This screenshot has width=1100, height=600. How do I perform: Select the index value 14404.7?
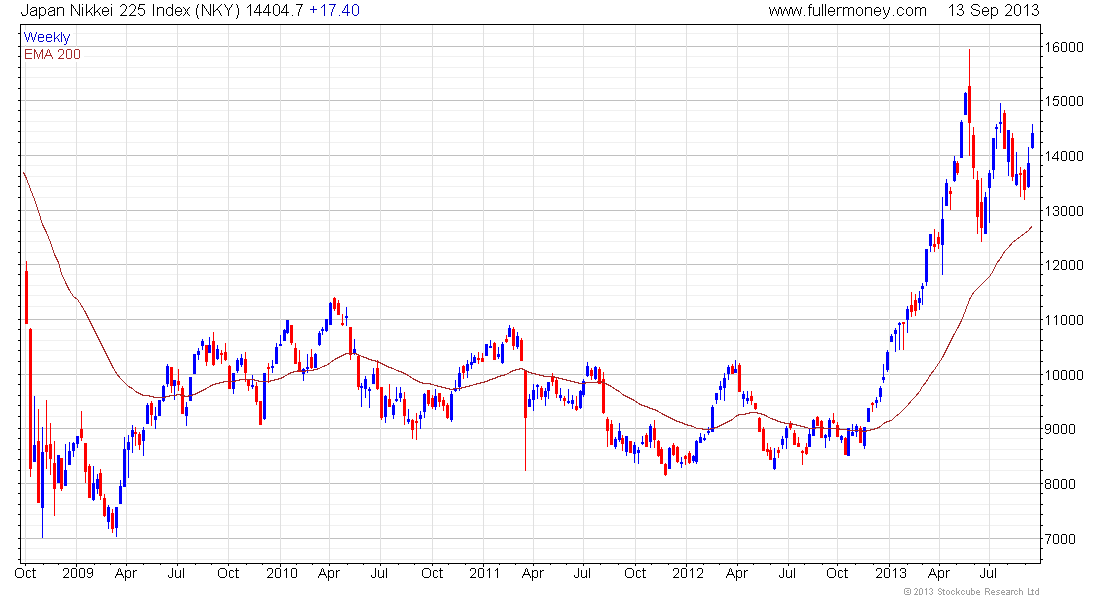[274, 11]
